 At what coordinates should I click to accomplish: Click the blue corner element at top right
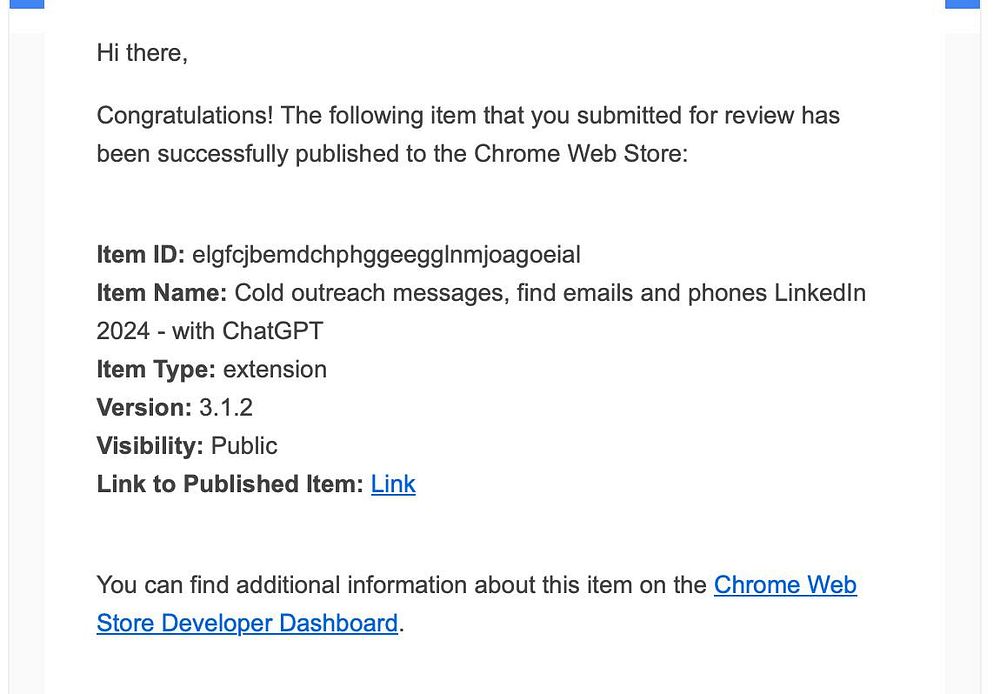coord(962,3)
